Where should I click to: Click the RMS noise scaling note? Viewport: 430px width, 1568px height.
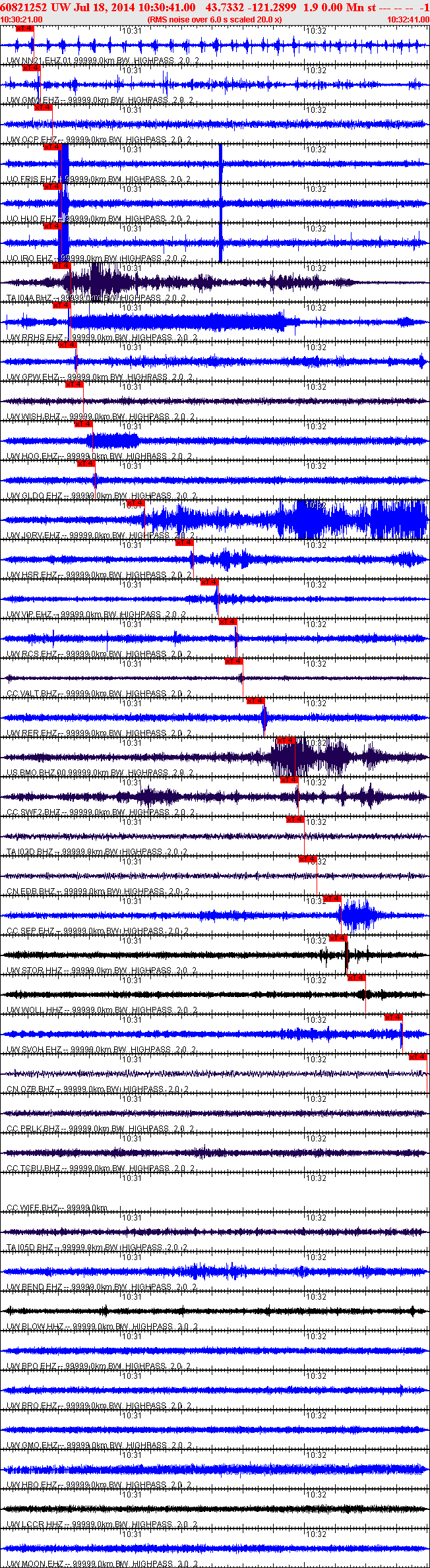[x=214, y=20]
